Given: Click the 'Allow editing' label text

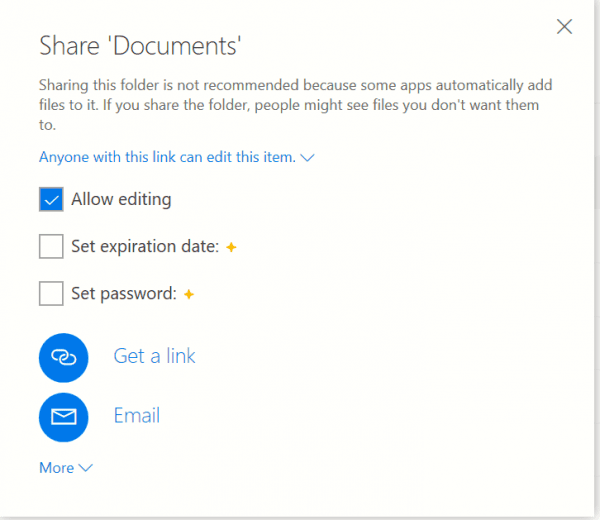Looking at the screenshot, I should tap(121, 200).
